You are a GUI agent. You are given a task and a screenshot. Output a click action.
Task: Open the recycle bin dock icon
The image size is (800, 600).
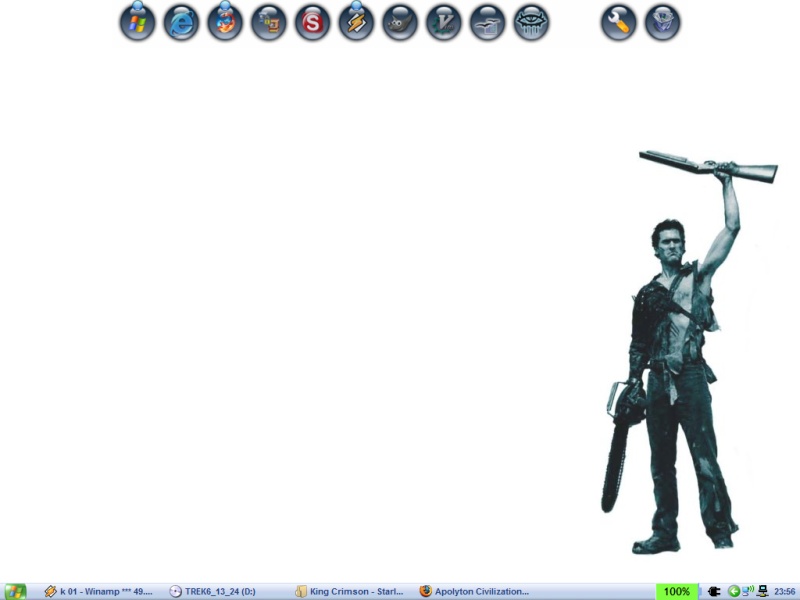coord(662,23)
